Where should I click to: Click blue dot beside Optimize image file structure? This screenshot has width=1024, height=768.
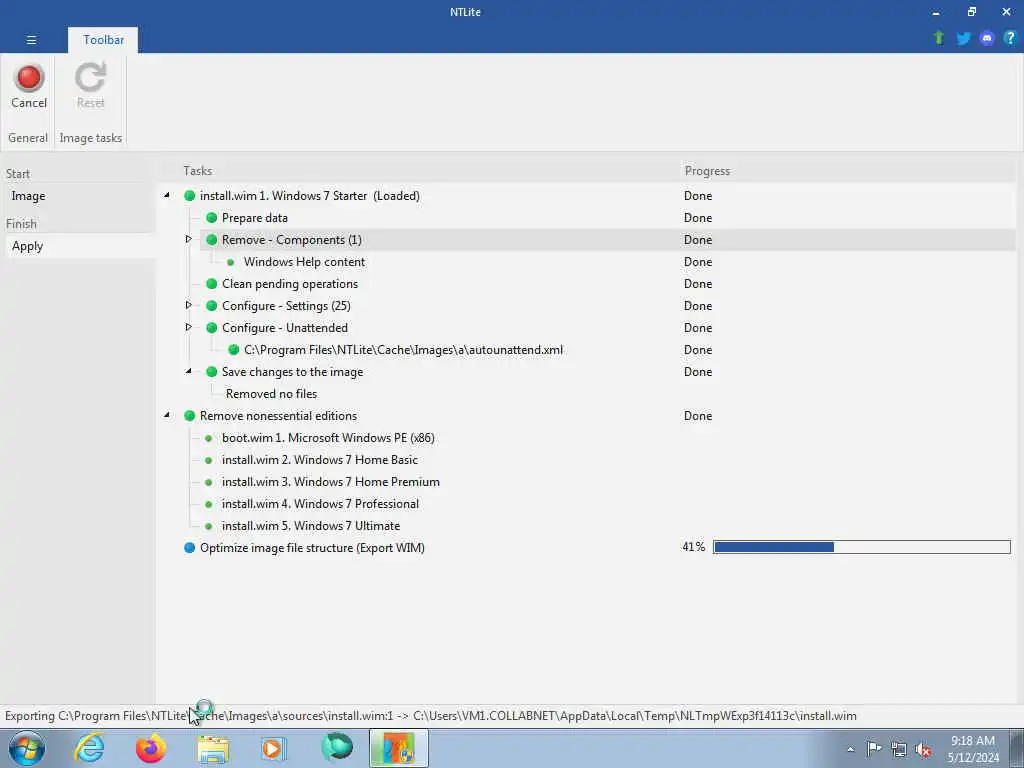[189, 547]
